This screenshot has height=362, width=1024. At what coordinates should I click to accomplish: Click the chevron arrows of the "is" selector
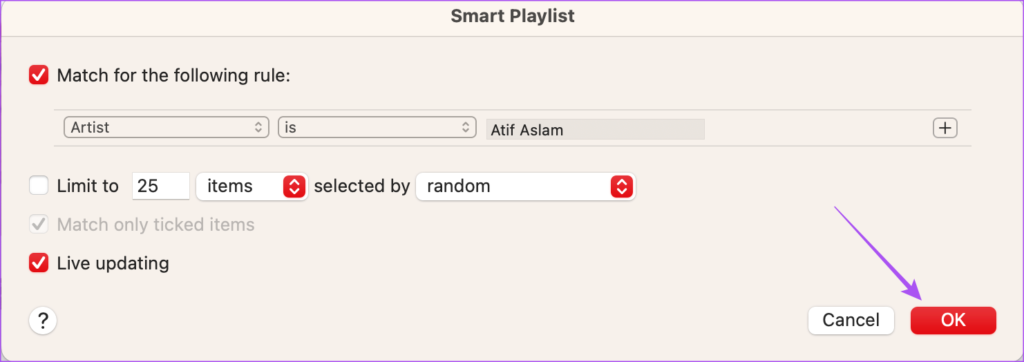click(x=465, y=127)
